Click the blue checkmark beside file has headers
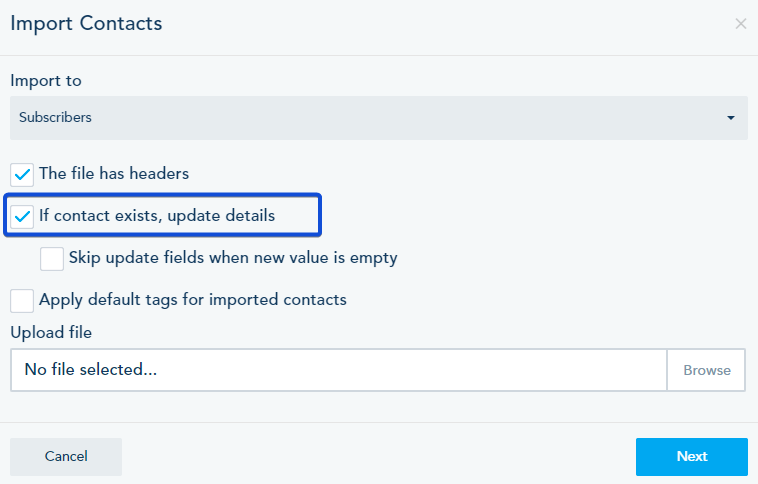Viewport: 758px width, 484px height. pyautogui.click(x=22, y=175)
